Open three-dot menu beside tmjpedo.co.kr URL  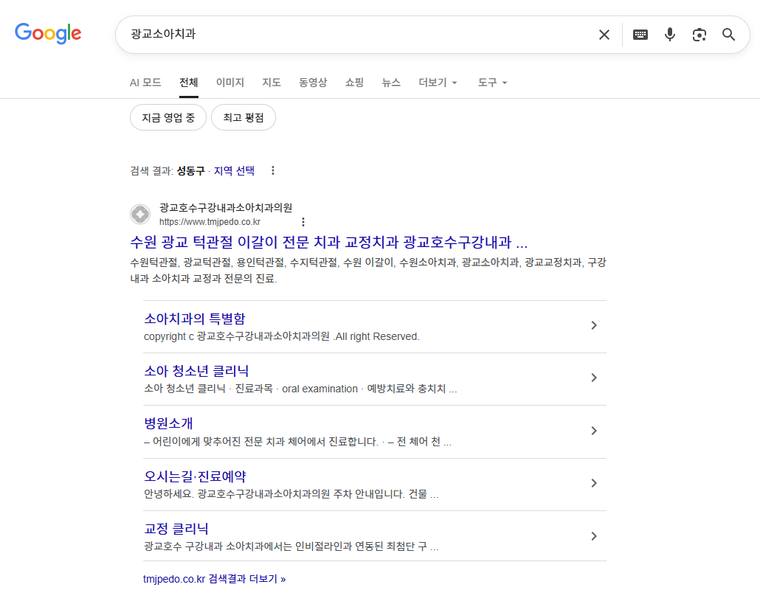303,222
